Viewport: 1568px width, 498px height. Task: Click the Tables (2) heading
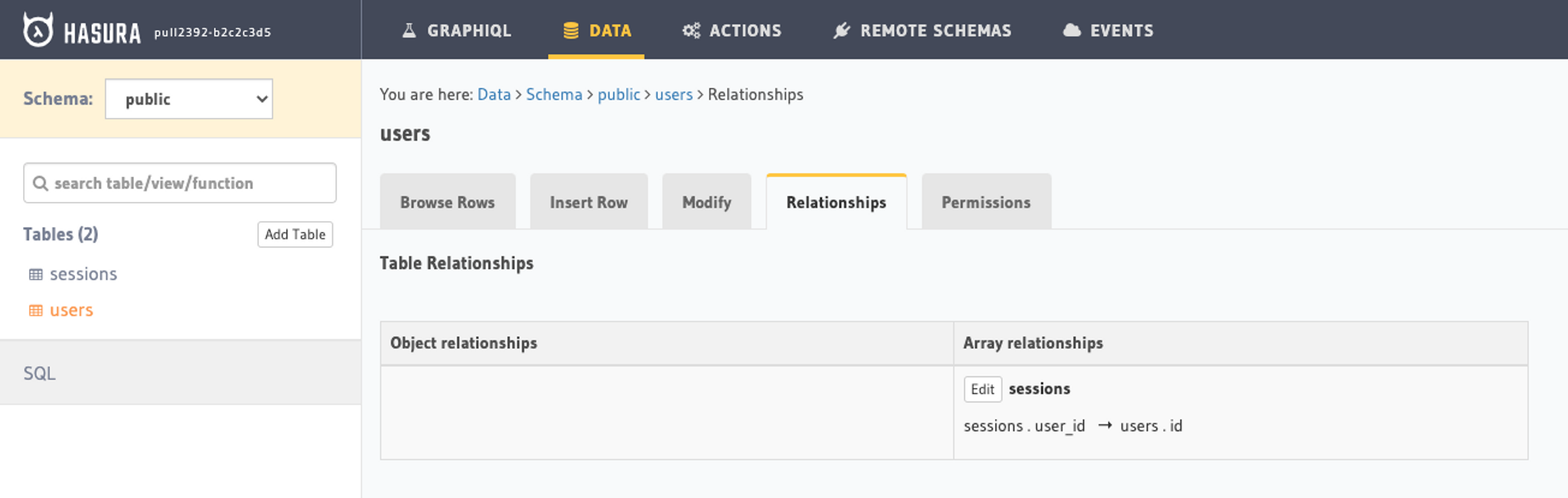pyautogui.click(x=60, y=234)
